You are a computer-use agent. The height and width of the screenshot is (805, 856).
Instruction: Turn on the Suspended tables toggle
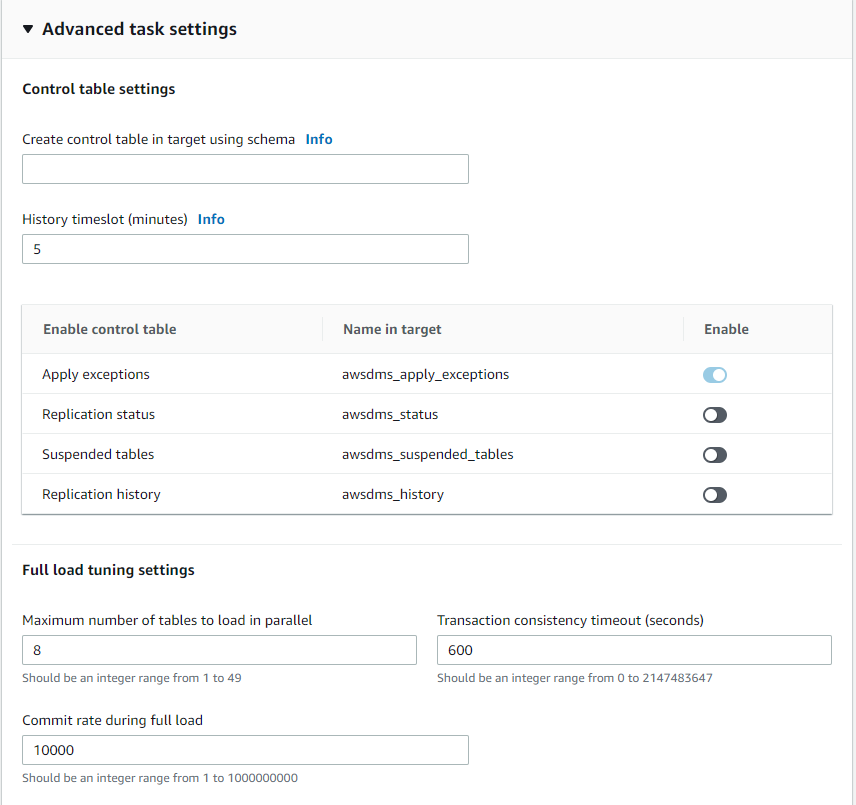(x=715, y=455)
